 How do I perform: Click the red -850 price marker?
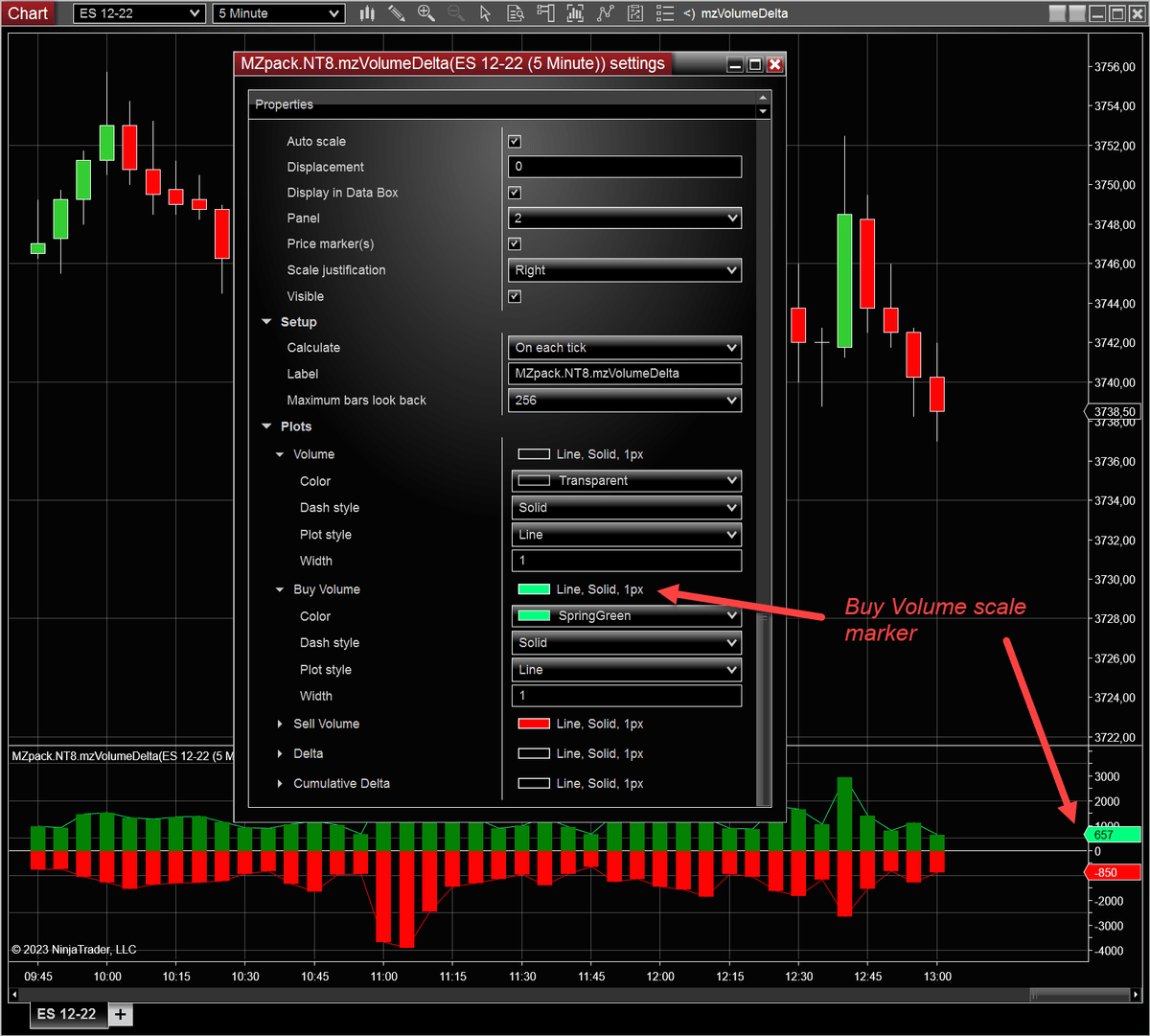[x=1112, y=872]
